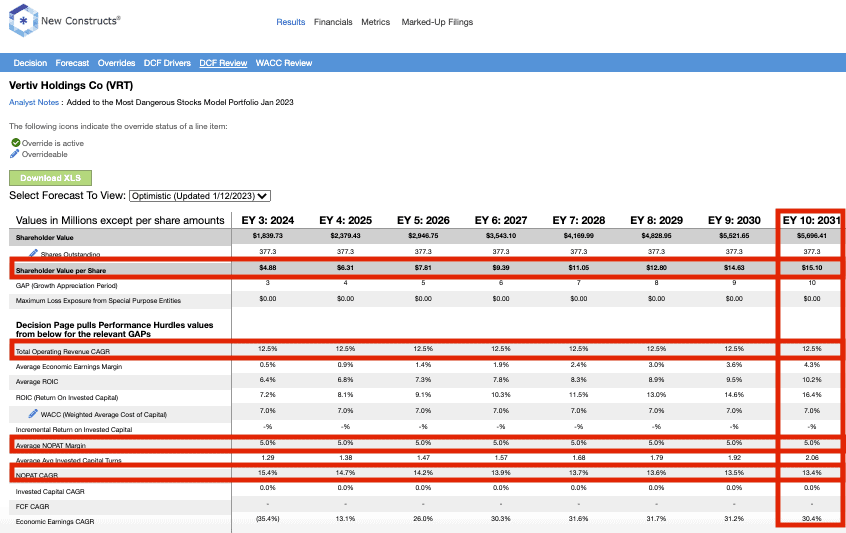
Task: Click the EY 9: 2030 column header
Action: (734, 220)
